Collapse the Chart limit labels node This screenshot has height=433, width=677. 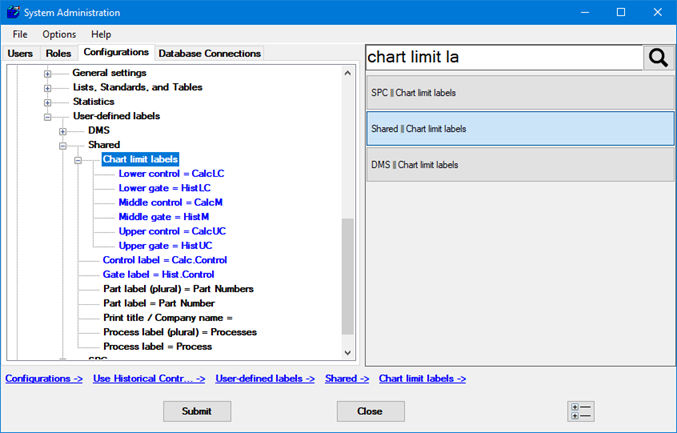coord(77,160)
